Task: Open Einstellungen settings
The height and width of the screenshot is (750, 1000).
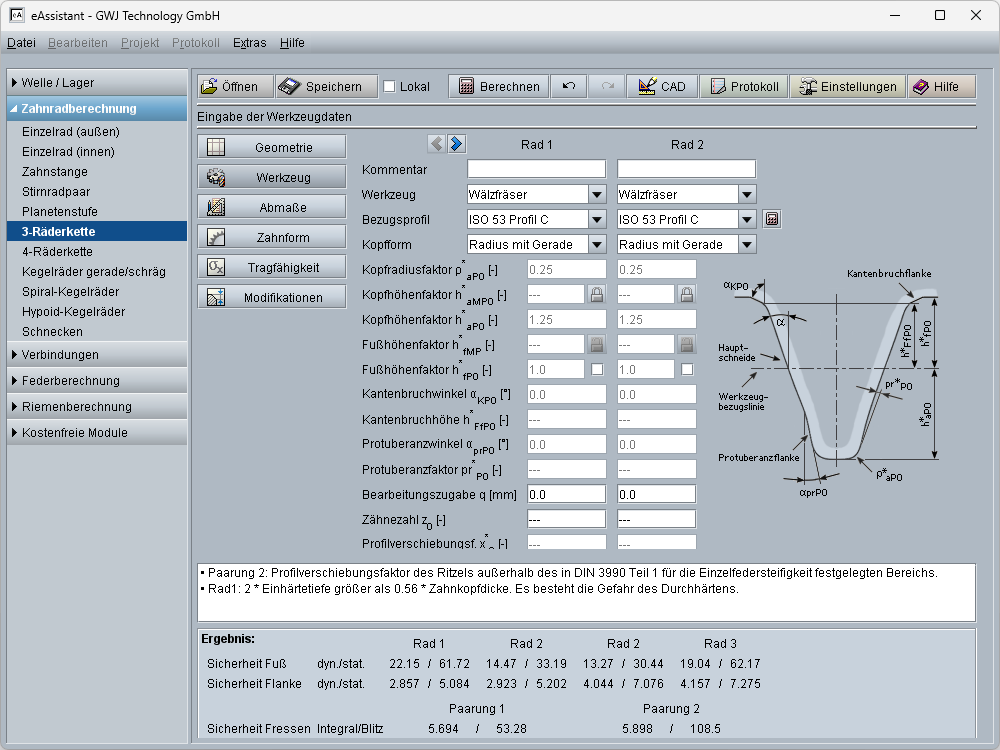Action: click(x=847, y=87)
